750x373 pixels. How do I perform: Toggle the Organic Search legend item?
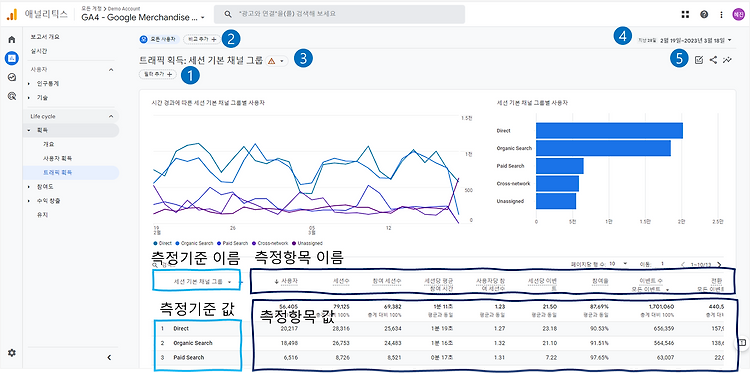tap(194, 243)
